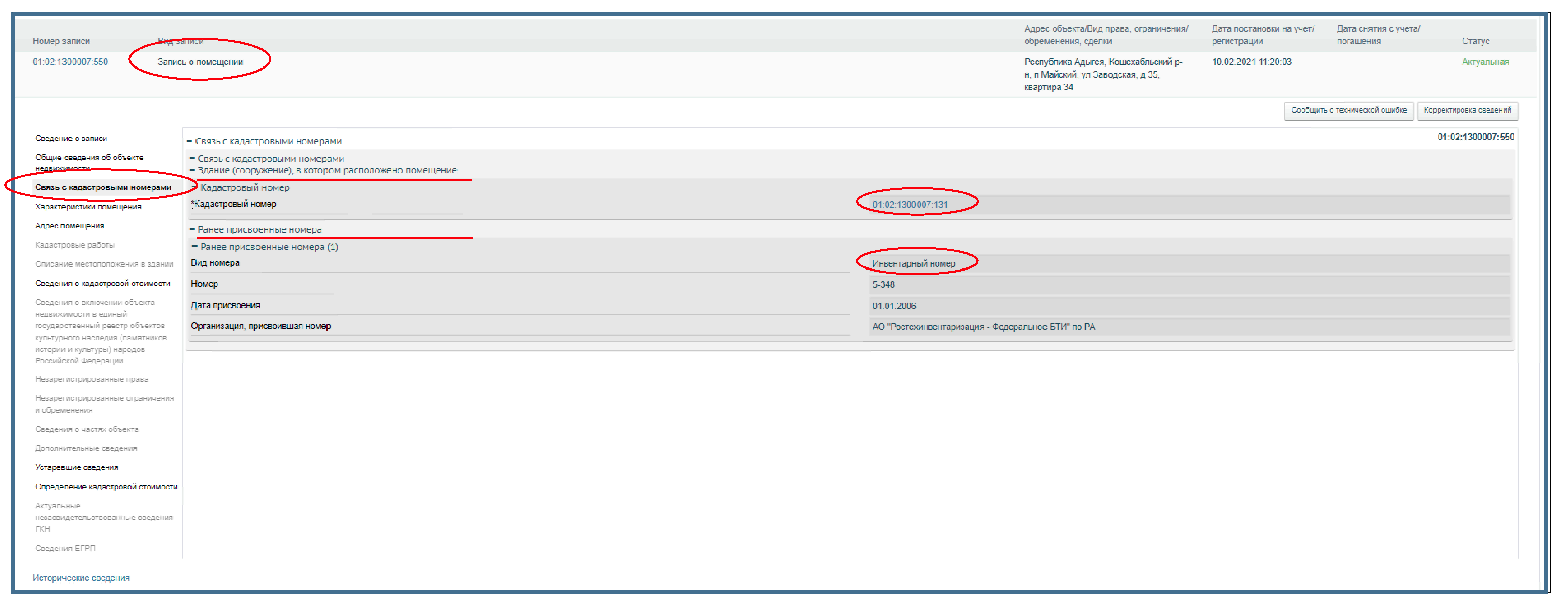Open 'Общие сведения об объекте недвижимости' section
The width and height of the screenshot is (1568, 606).
(89, 162)
